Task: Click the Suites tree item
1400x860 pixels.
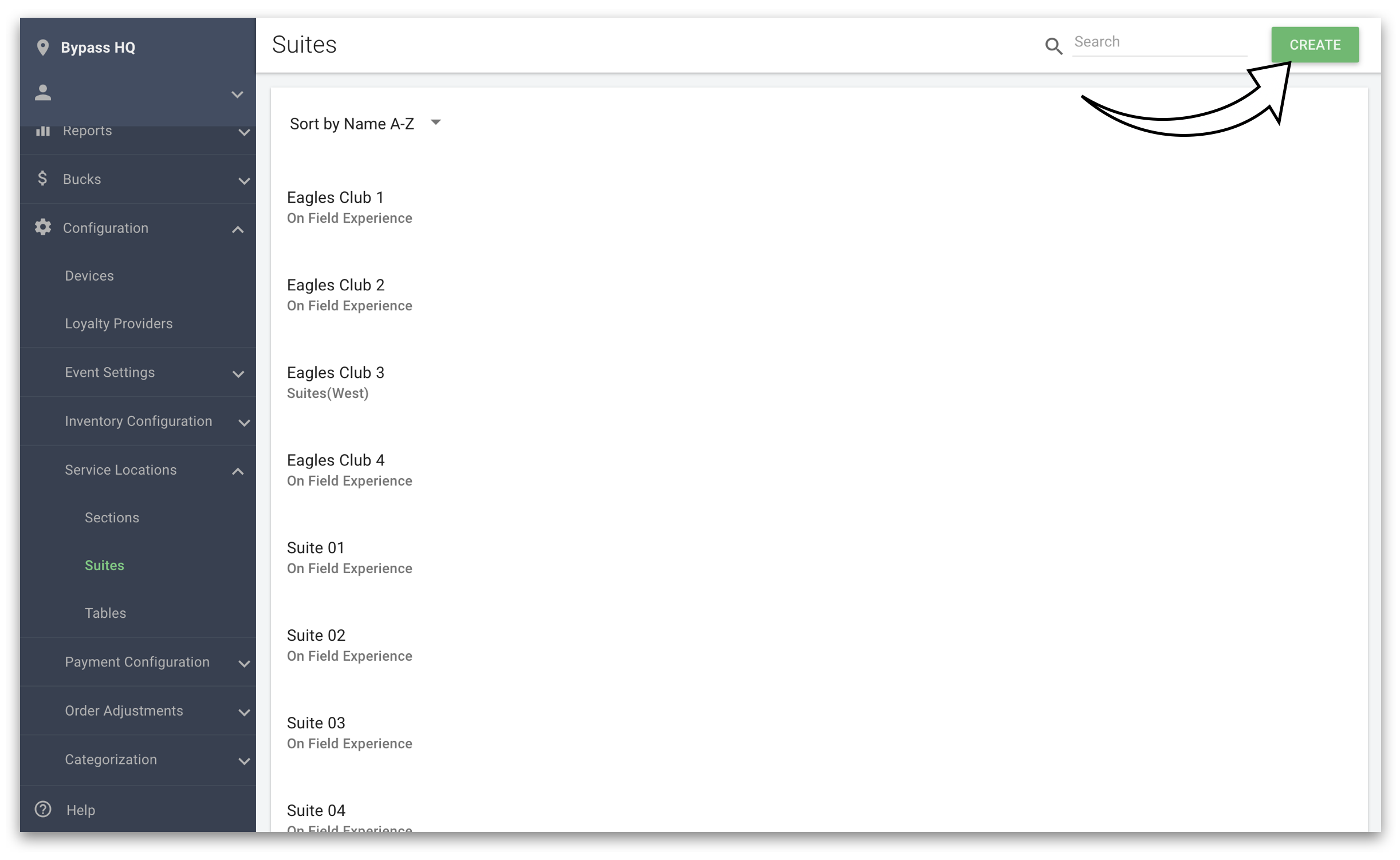Action: (103, 565)
